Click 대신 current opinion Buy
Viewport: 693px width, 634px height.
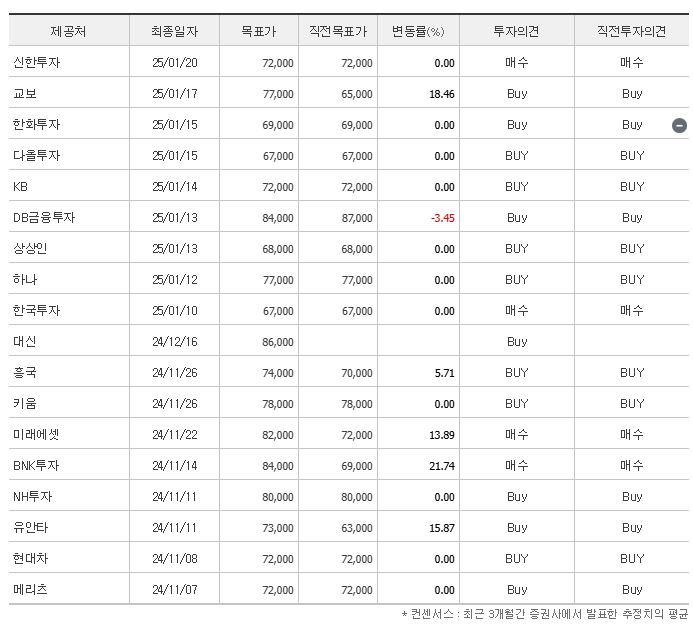[x=517, y=342]
